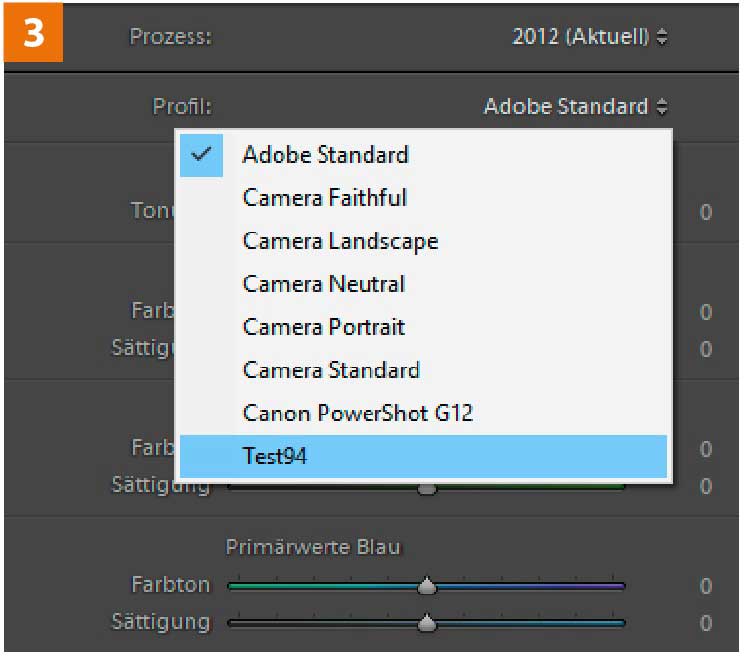Choose Camera Landscape profile
This screenshot has width=745, height=658.
coord(340,241)
